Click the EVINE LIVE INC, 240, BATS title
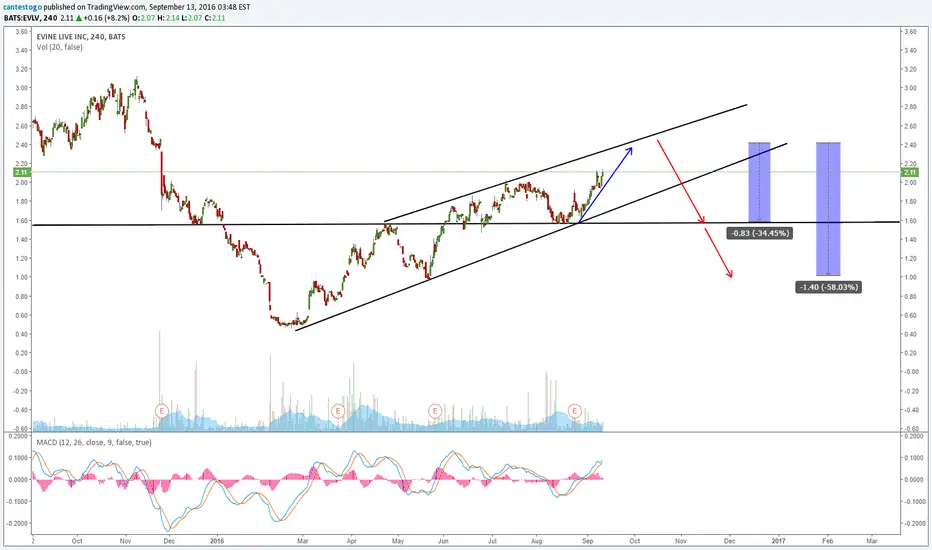The width and height of the screenshot is (932, 550). point(81,37)
